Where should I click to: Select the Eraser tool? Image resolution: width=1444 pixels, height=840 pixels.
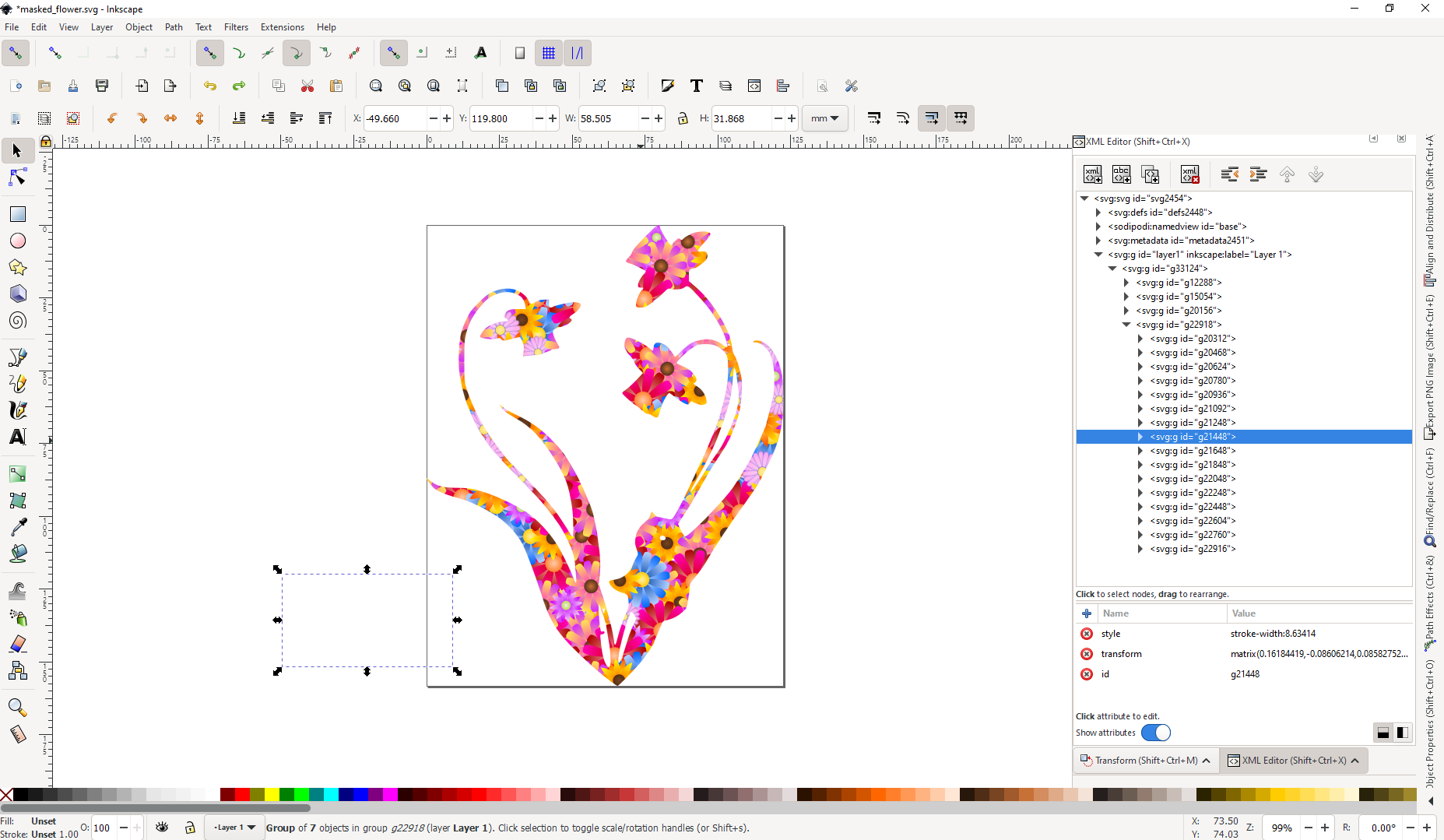[17, 644]
